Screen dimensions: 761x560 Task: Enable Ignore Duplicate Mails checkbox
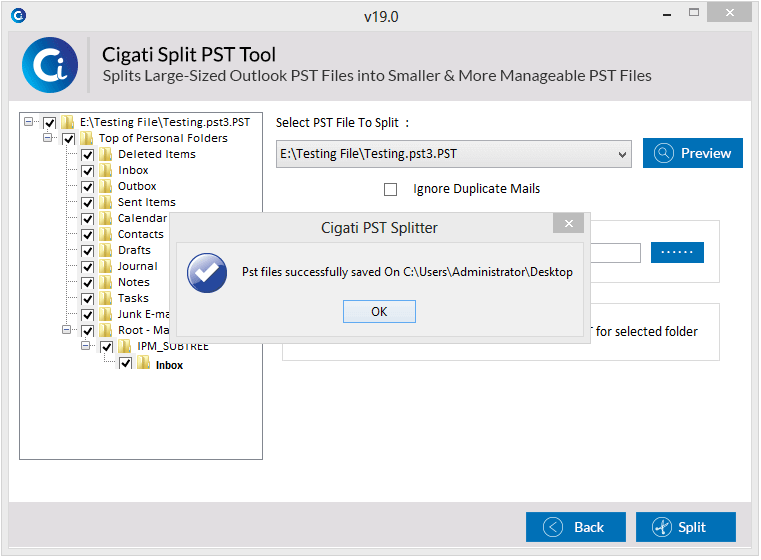pyautogui.click(x=390, y=189)
